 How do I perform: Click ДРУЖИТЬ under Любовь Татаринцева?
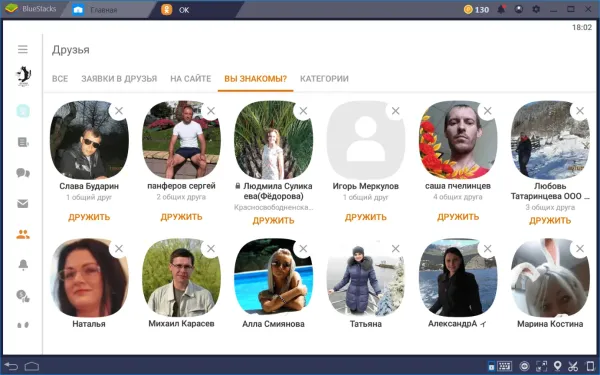point(550,220)
